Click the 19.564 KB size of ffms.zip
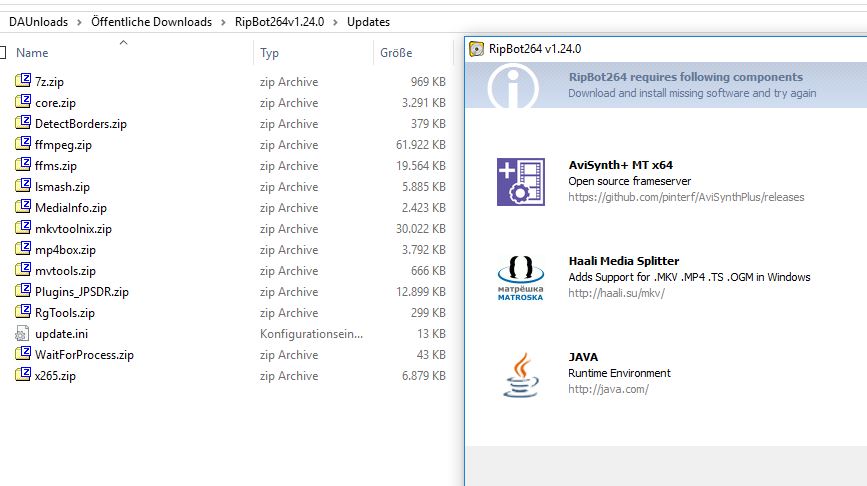867x486 pixels. pos(421,166)
